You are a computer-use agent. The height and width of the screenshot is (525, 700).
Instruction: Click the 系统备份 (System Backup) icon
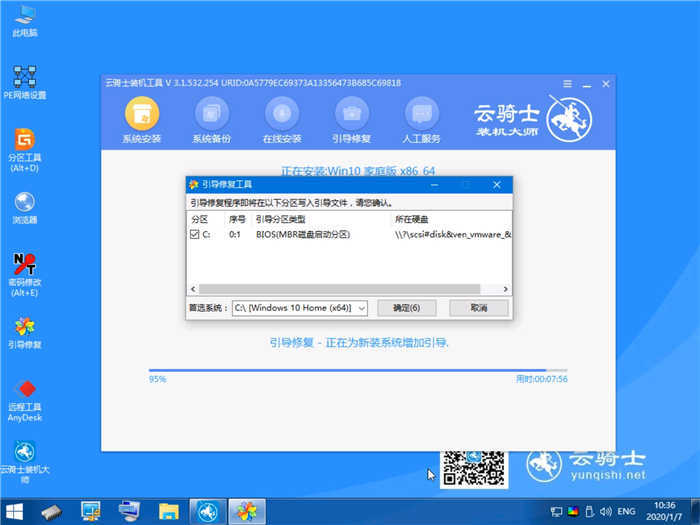211,112
